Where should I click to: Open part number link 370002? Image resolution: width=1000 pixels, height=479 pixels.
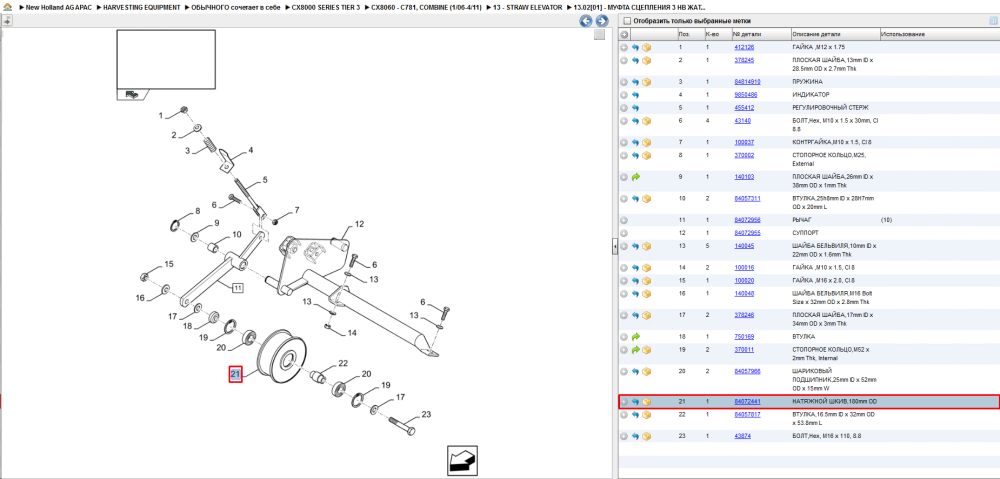click(x=744, y=155)
